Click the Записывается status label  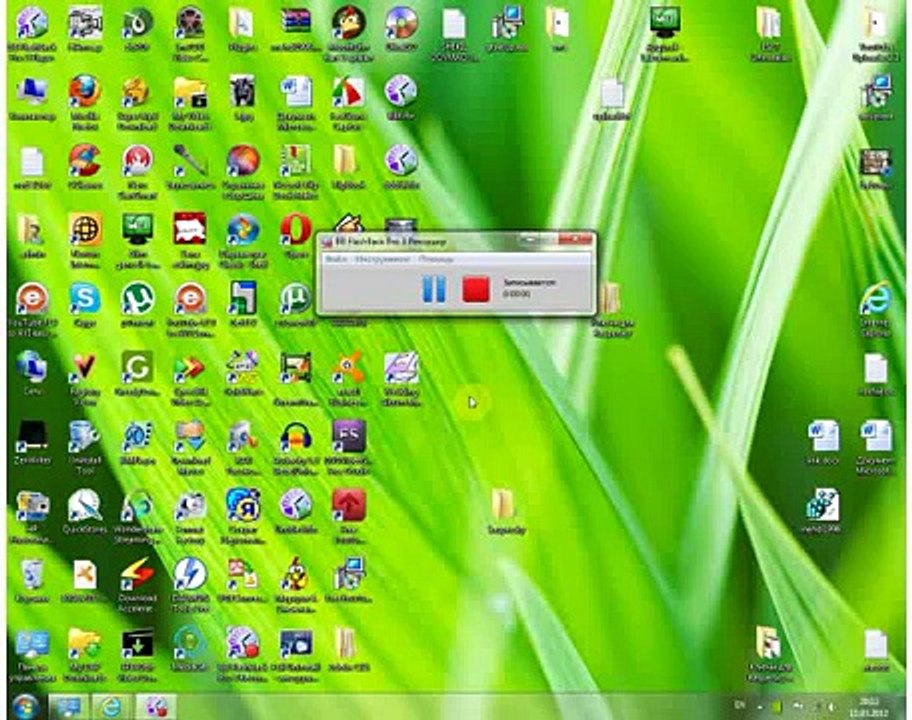coord(529,282)
